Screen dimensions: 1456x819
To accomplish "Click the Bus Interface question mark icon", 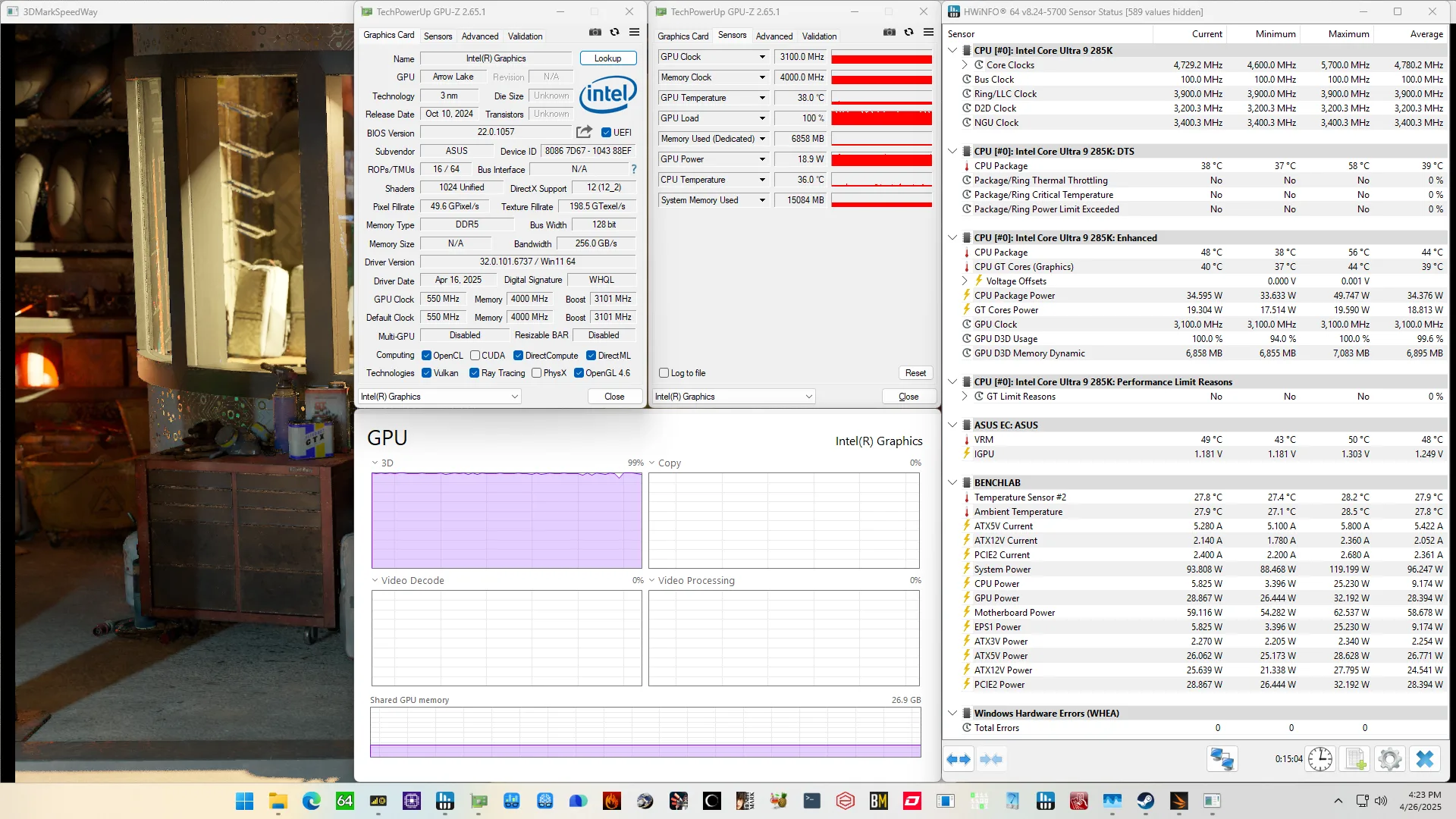I will pyautogui.click(x=634, y=169).
